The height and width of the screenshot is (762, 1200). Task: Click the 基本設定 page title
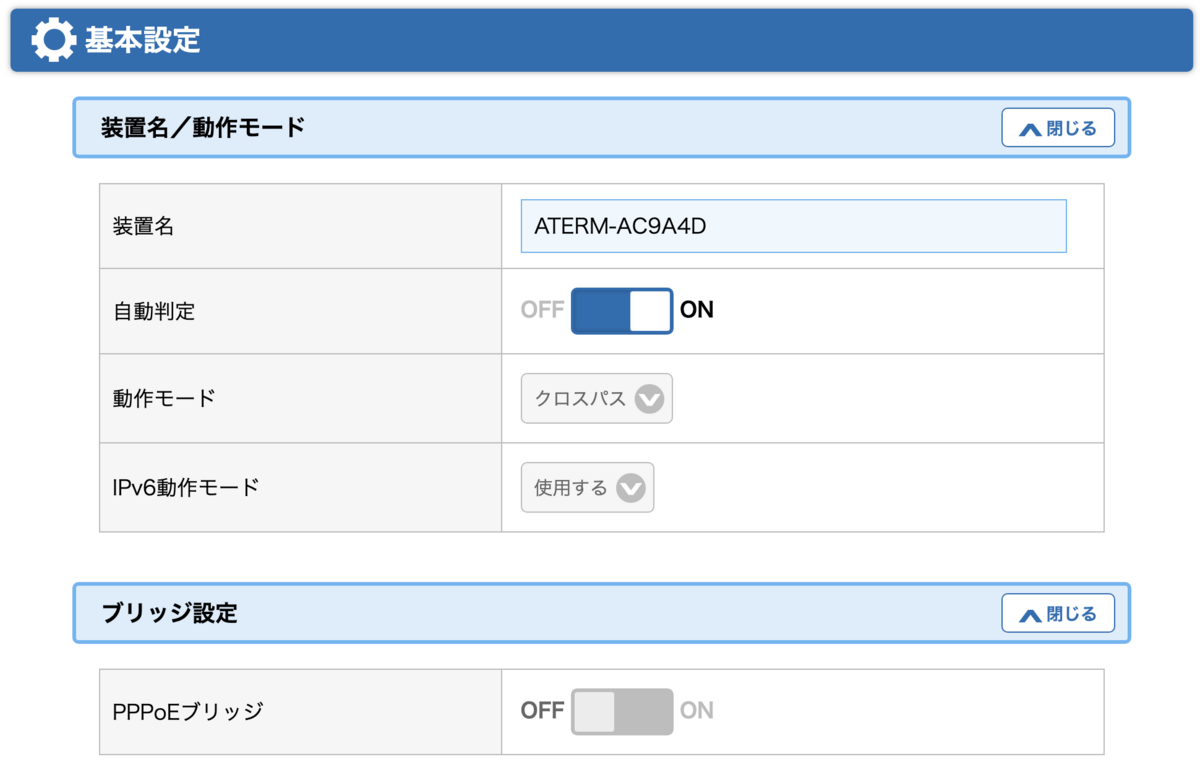click(x=142, y=40)
